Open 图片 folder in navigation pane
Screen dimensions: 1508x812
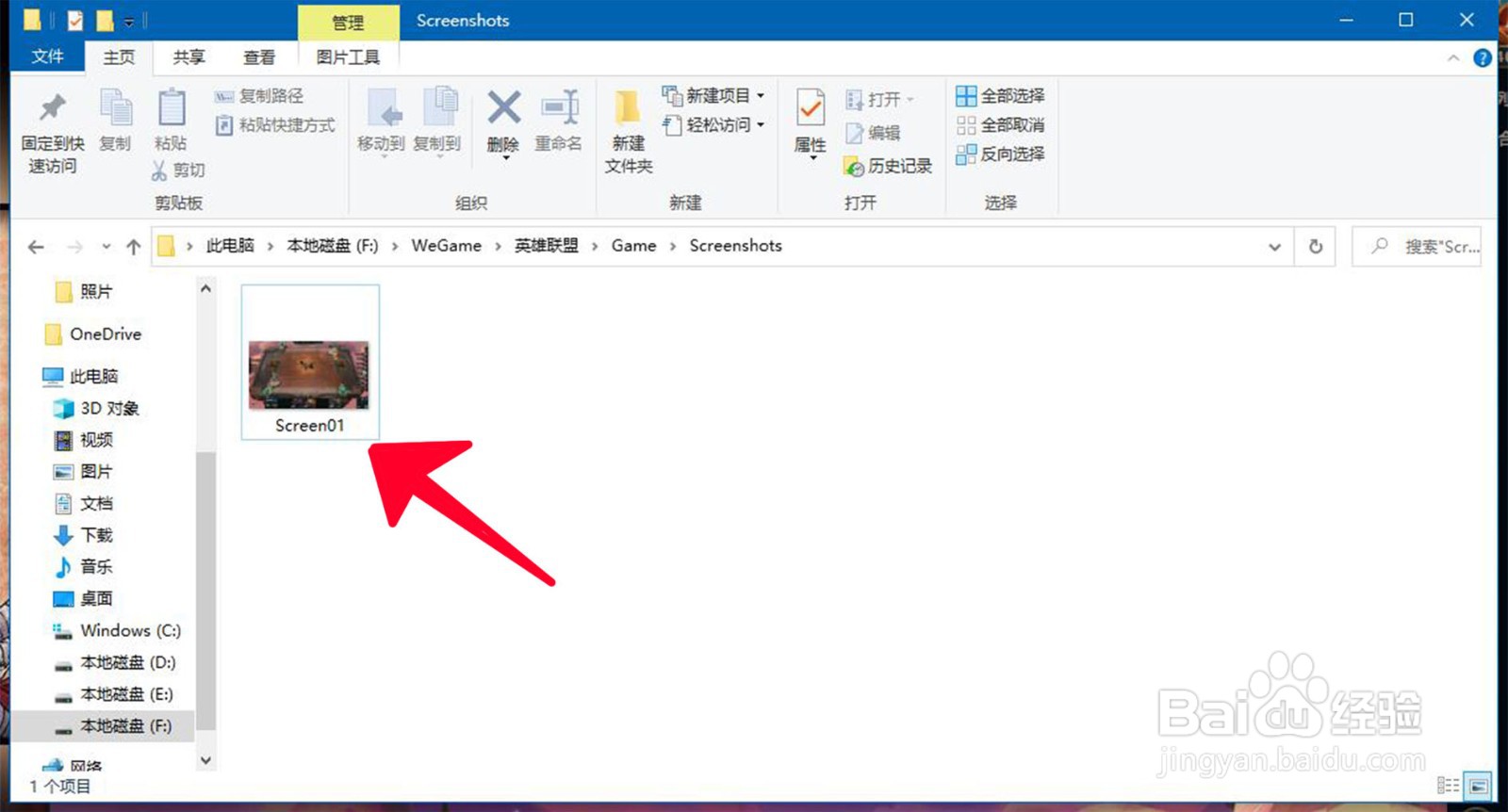(x=83, y=472)
